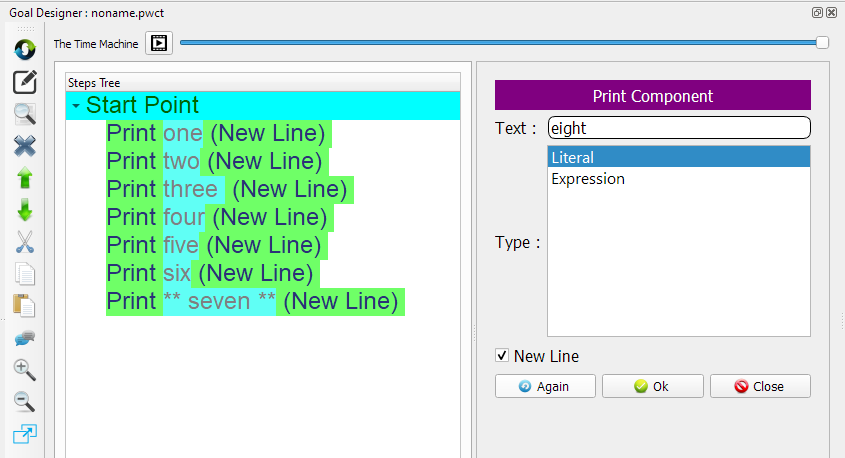Click the Time Machine slider handle
The width and height of the screenshot is (845, 458).
pos(822,42)
